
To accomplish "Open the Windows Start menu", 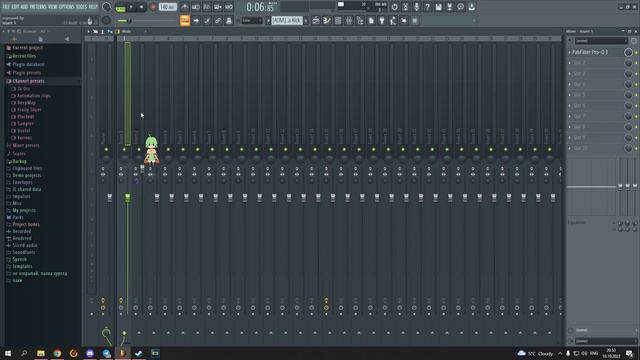I will tap(8, 353).
